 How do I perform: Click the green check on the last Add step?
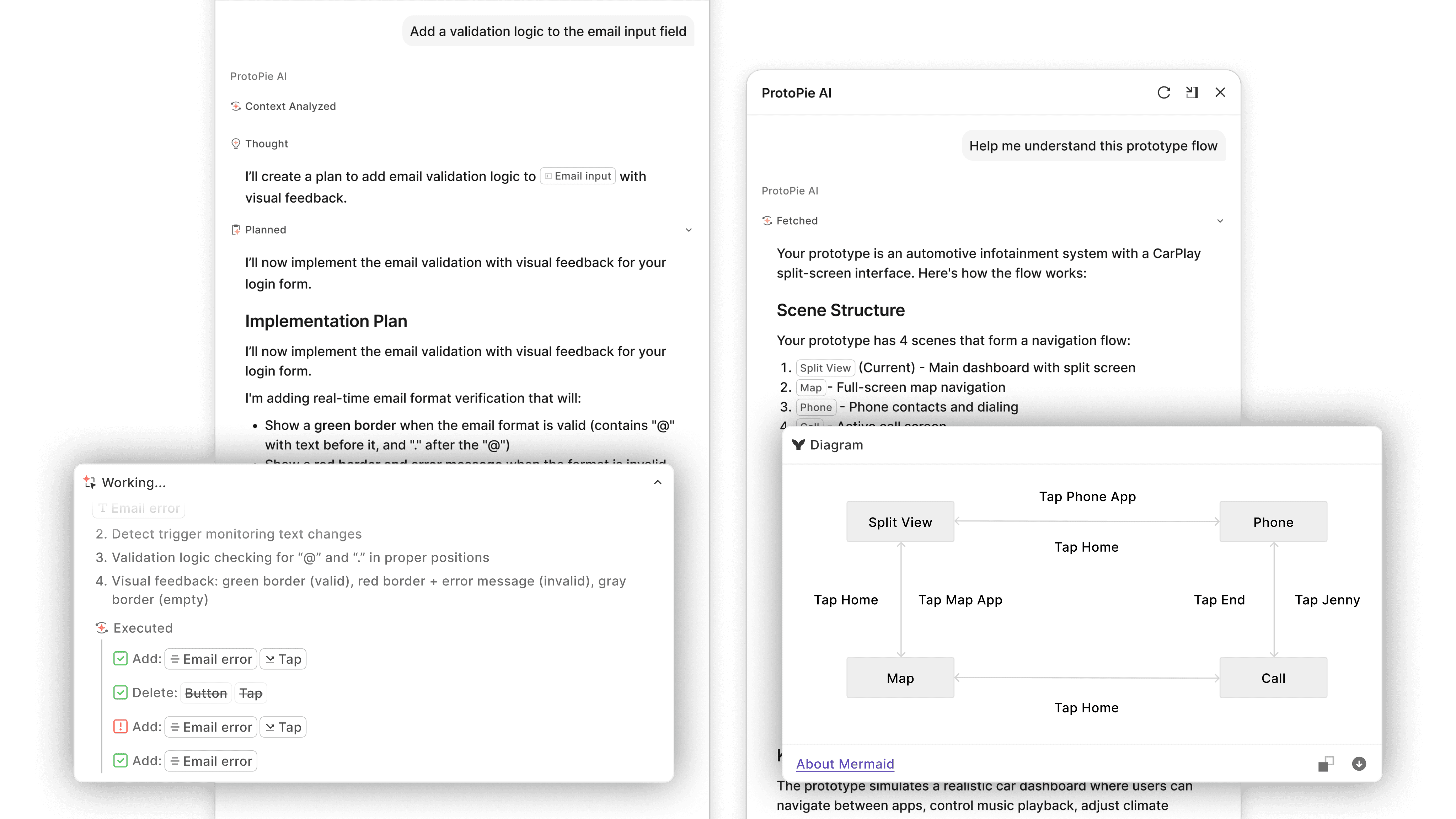pyautogui.click(x=121, y=760)
